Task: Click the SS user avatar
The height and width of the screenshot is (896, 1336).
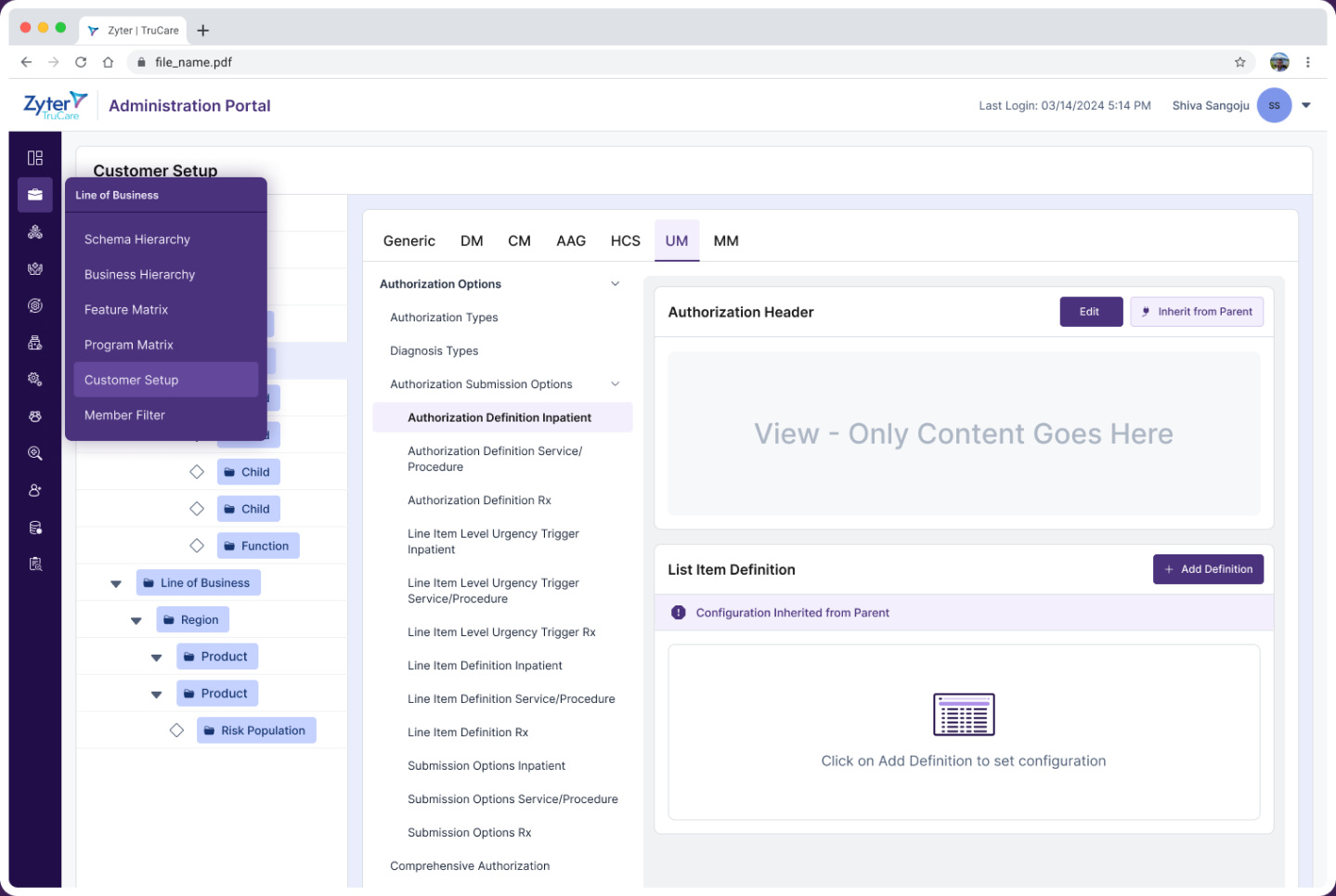Action: click(1274, 105)
